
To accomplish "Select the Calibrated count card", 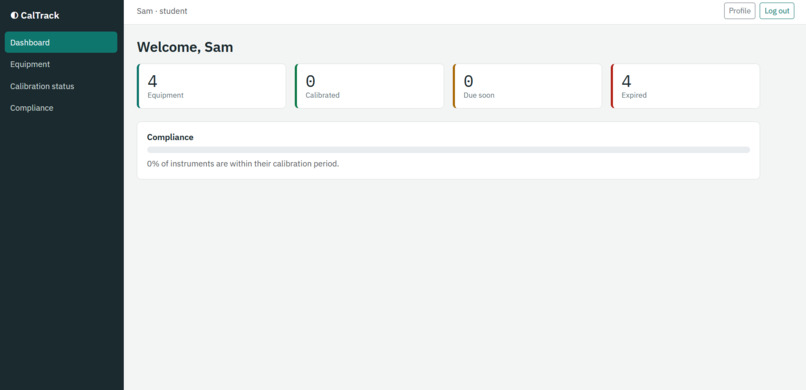I will point(369,86).
